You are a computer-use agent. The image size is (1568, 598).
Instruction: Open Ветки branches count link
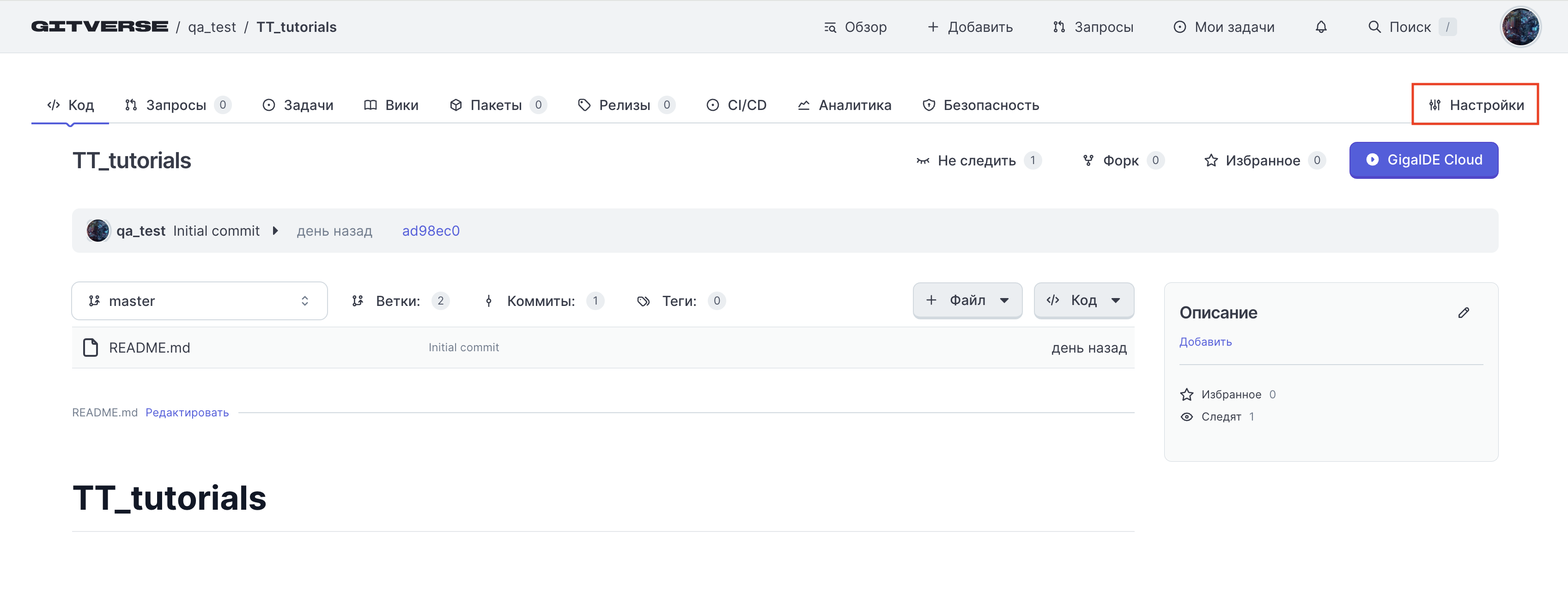(x=401, y=301)
